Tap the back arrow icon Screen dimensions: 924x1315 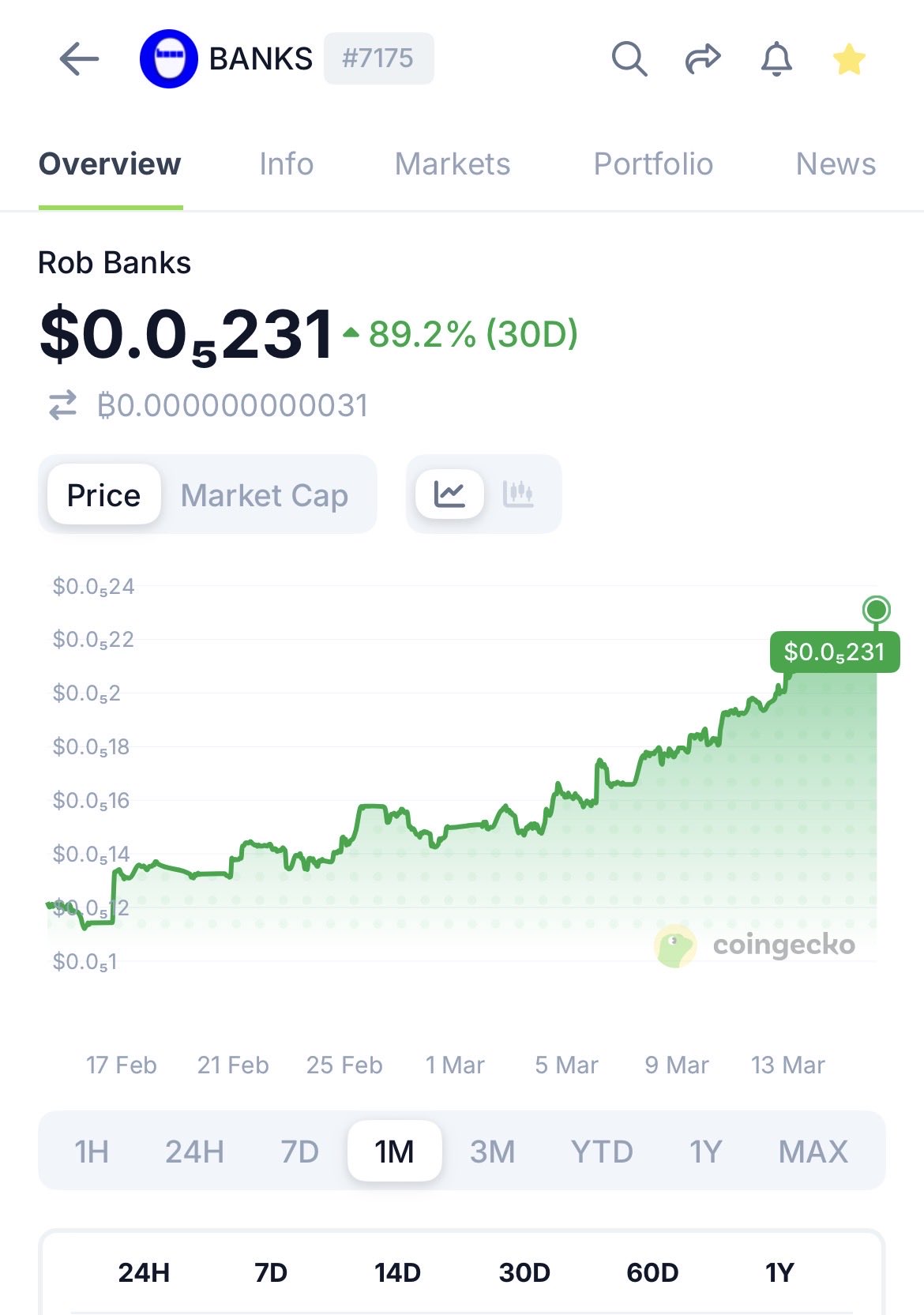coord(79,58)
